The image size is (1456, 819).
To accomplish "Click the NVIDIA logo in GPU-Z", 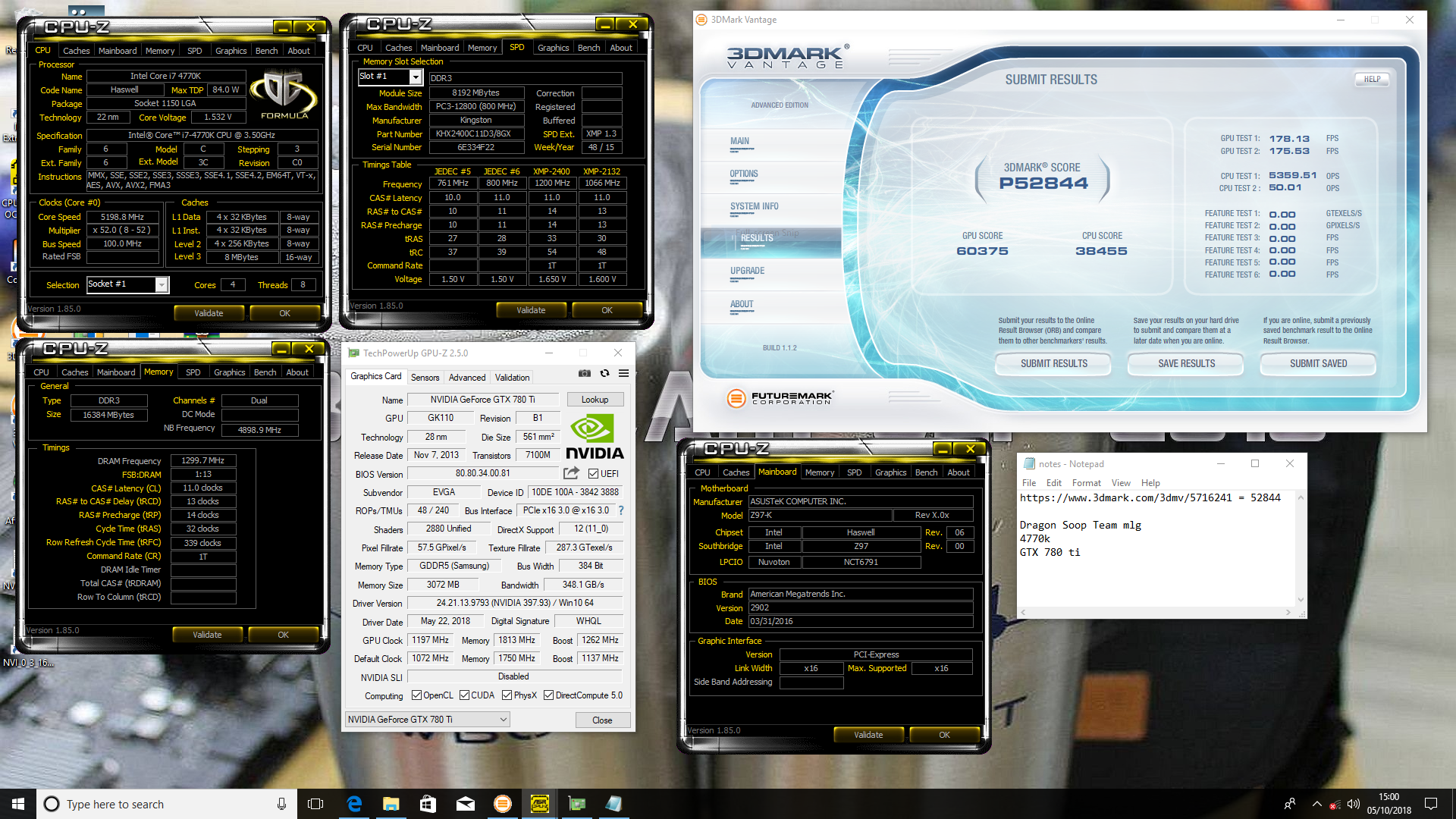I will (595, 438).
